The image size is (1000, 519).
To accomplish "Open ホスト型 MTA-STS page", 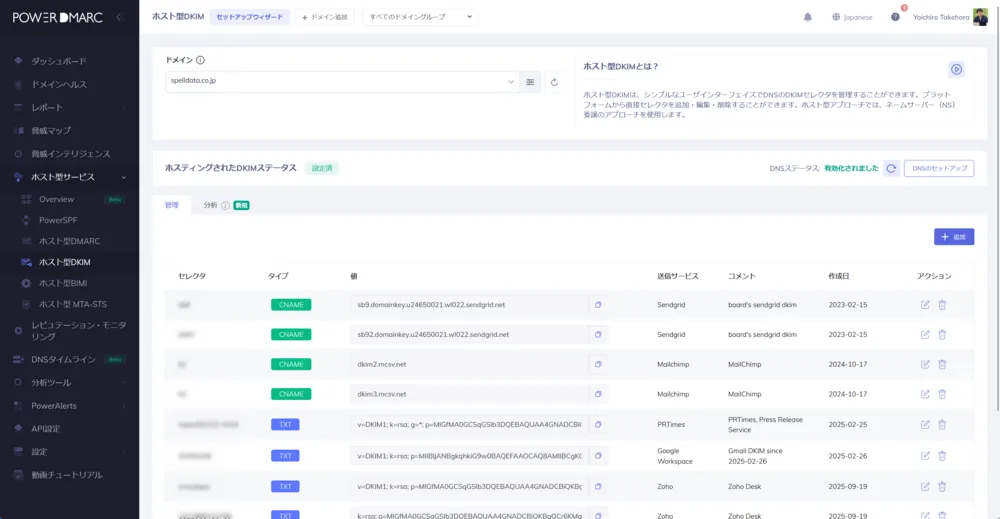I will 73,304.
